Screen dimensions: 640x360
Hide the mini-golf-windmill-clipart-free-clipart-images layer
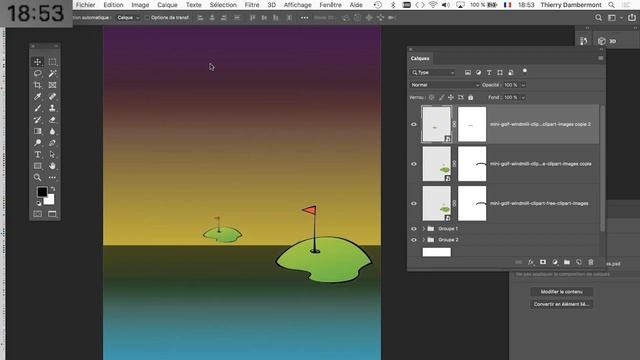[x=414, y=203]
